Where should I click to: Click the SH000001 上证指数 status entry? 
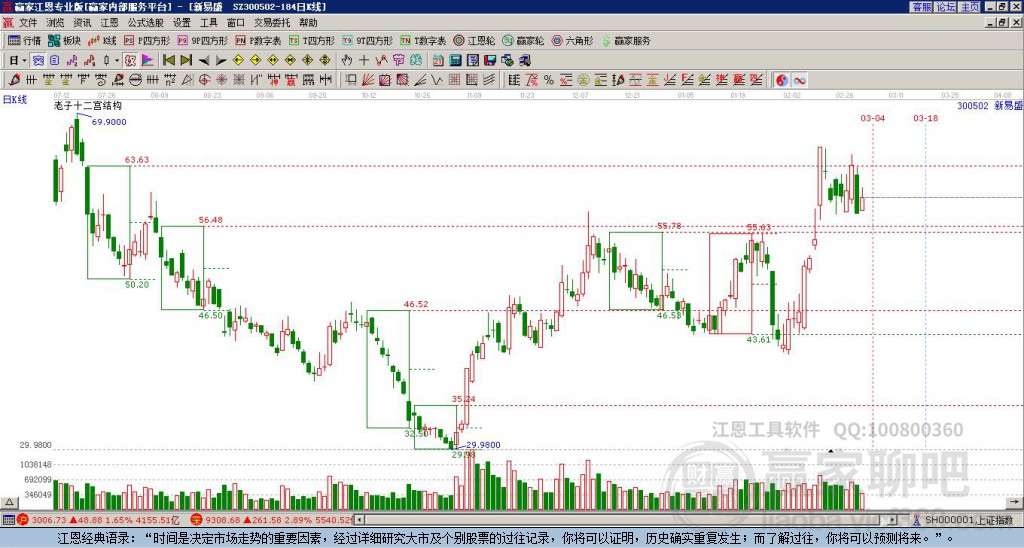tap(968, 520)
